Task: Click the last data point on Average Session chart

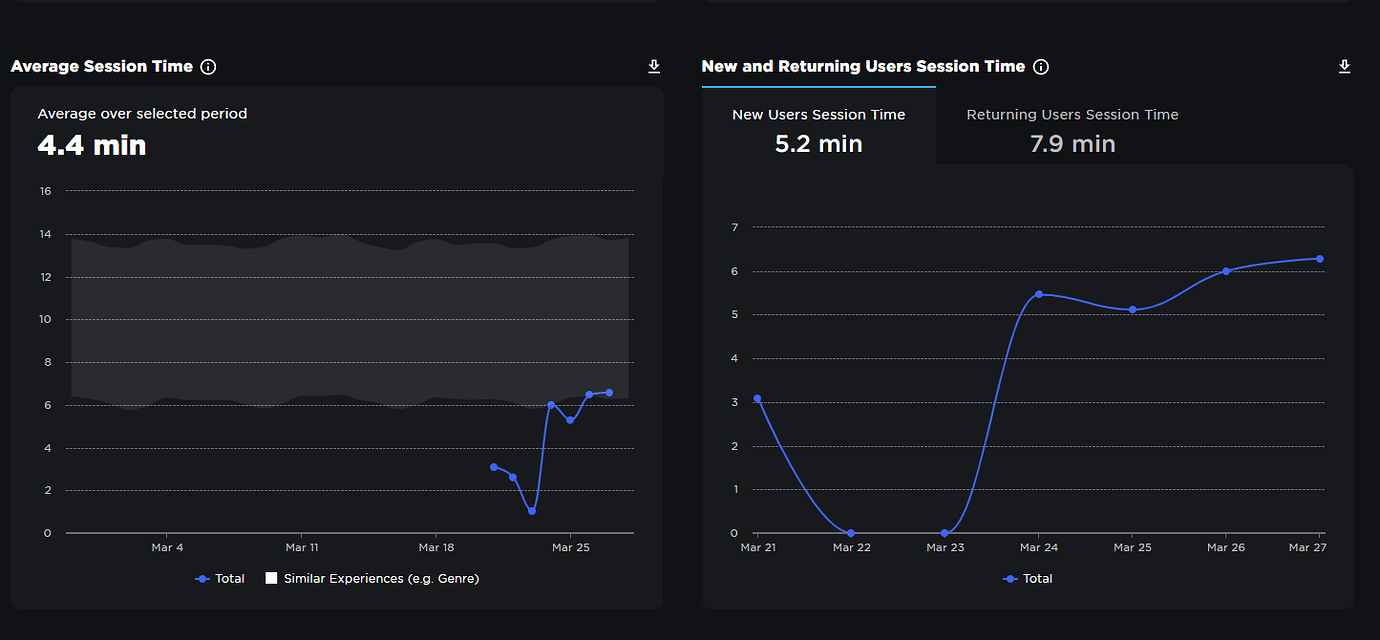Action: [x=609, y=393]
